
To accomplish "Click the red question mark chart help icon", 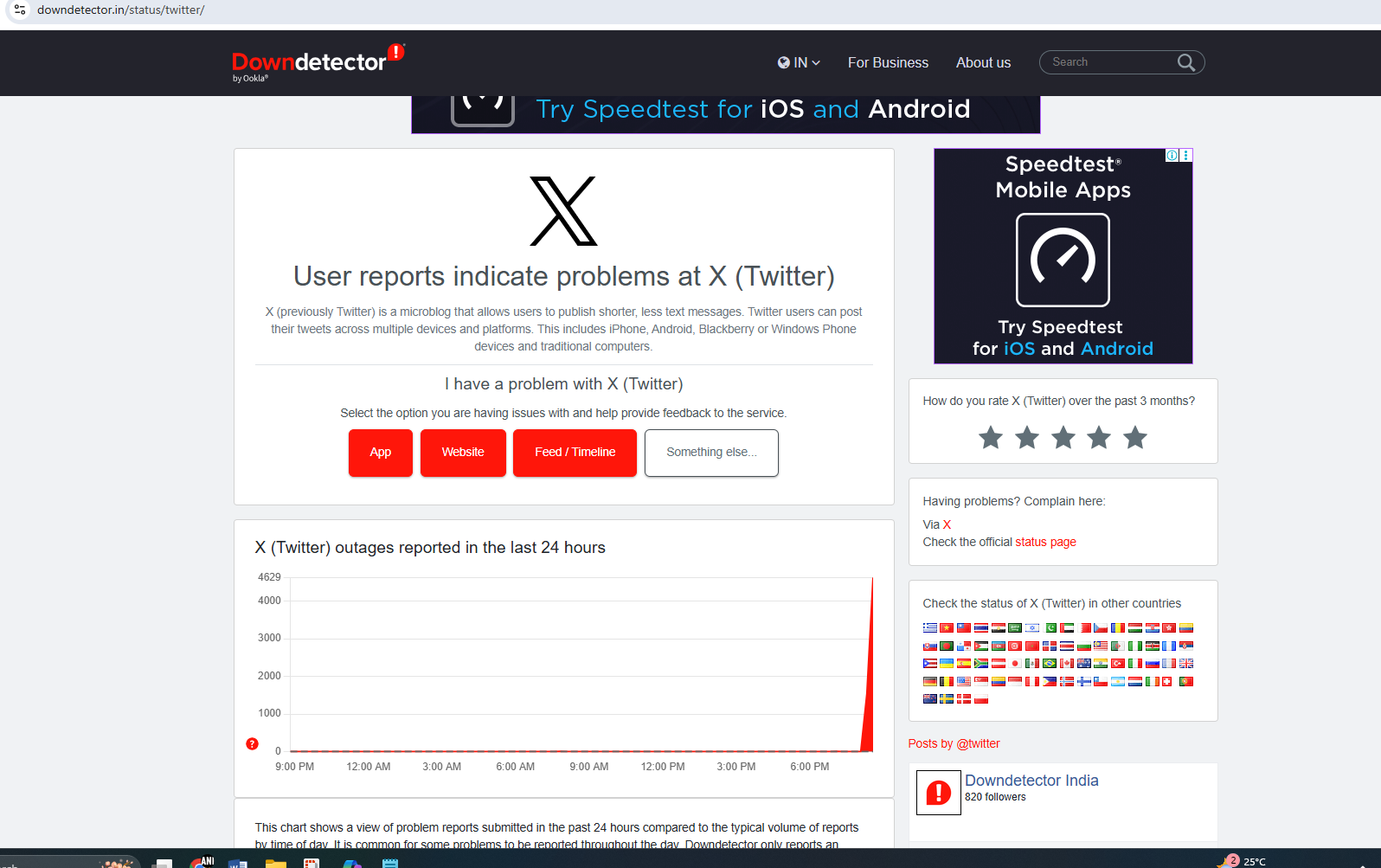I will click(252, 744).
